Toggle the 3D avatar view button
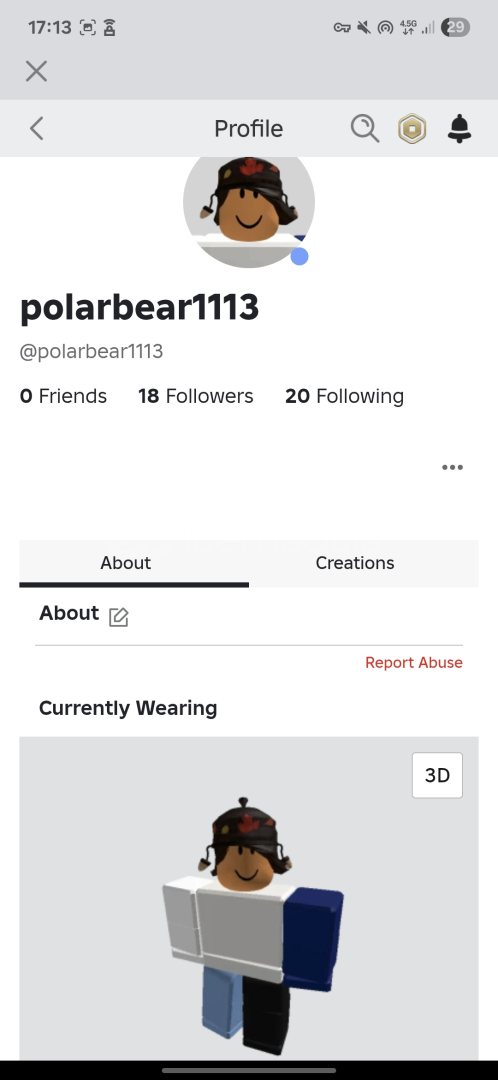 tap(437, 776)
